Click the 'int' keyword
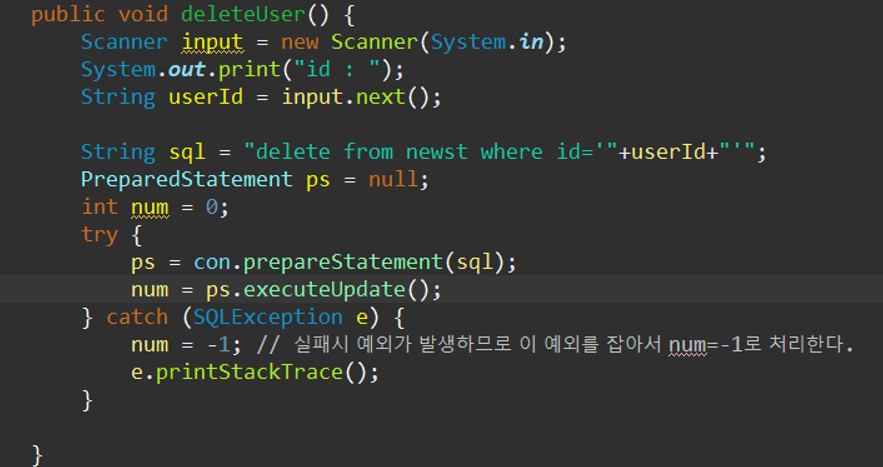This screenshot has width=883, height=467. 100,208
